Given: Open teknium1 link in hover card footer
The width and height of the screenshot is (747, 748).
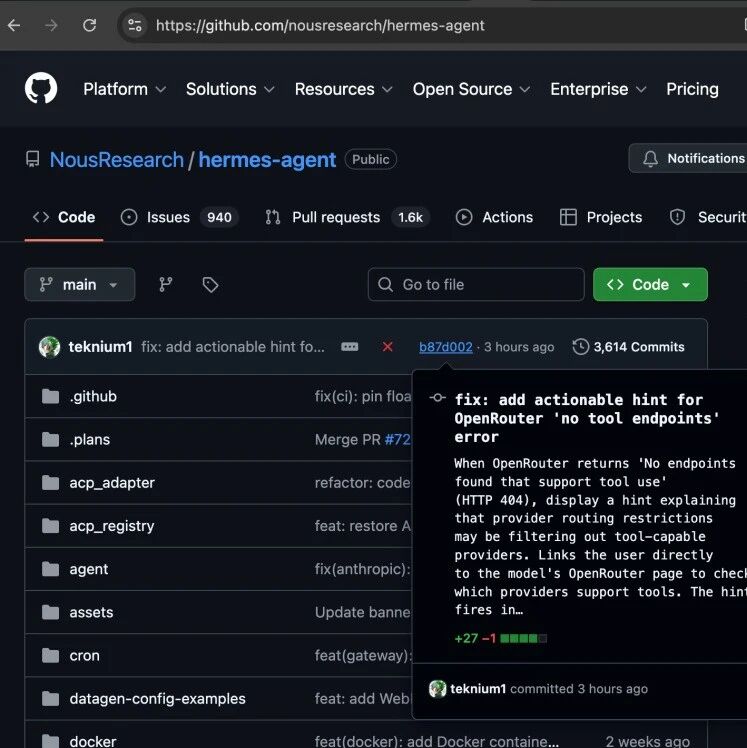Looking at the screenshot, I should [478, 689].
